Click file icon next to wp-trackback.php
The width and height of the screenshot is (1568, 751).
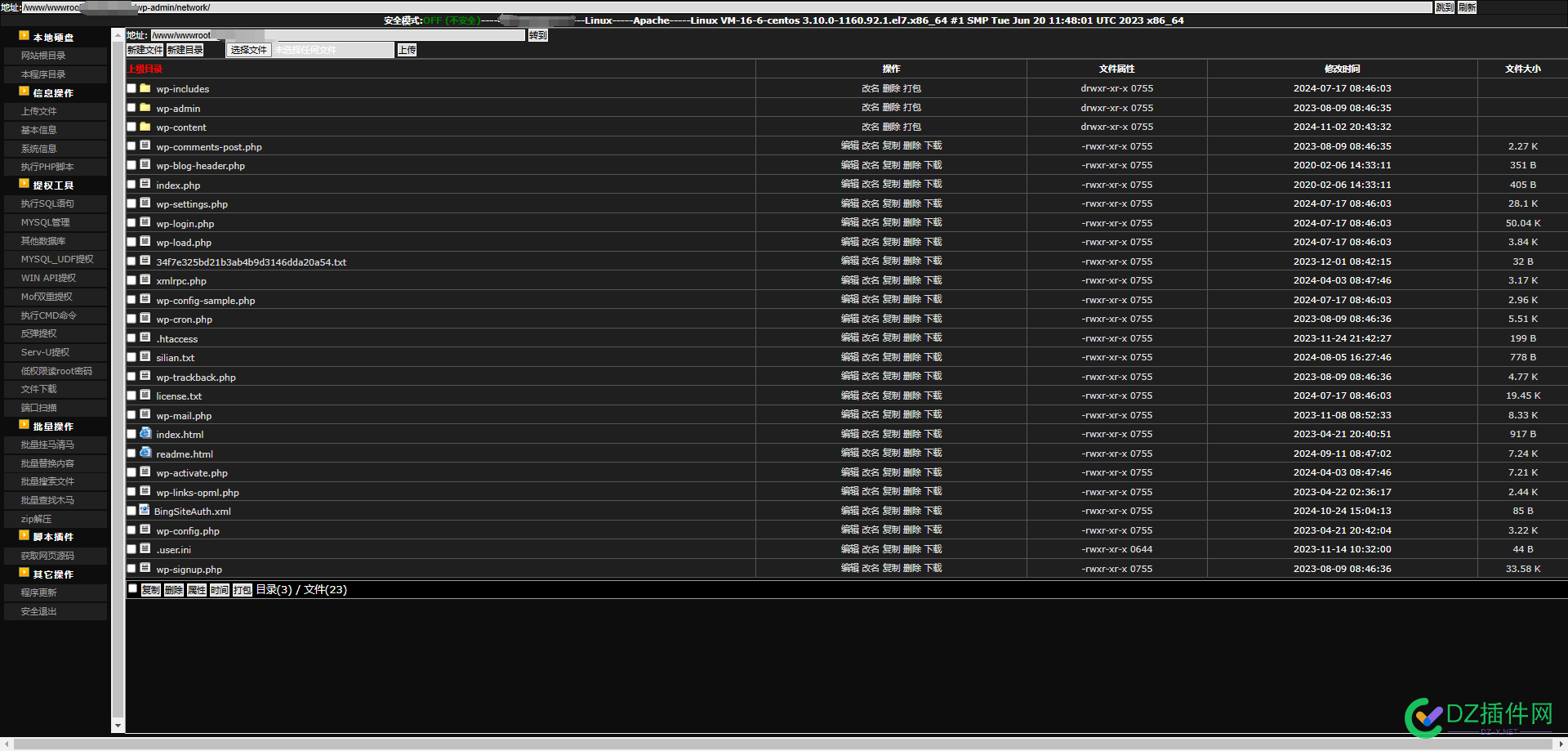coord(145,376)
